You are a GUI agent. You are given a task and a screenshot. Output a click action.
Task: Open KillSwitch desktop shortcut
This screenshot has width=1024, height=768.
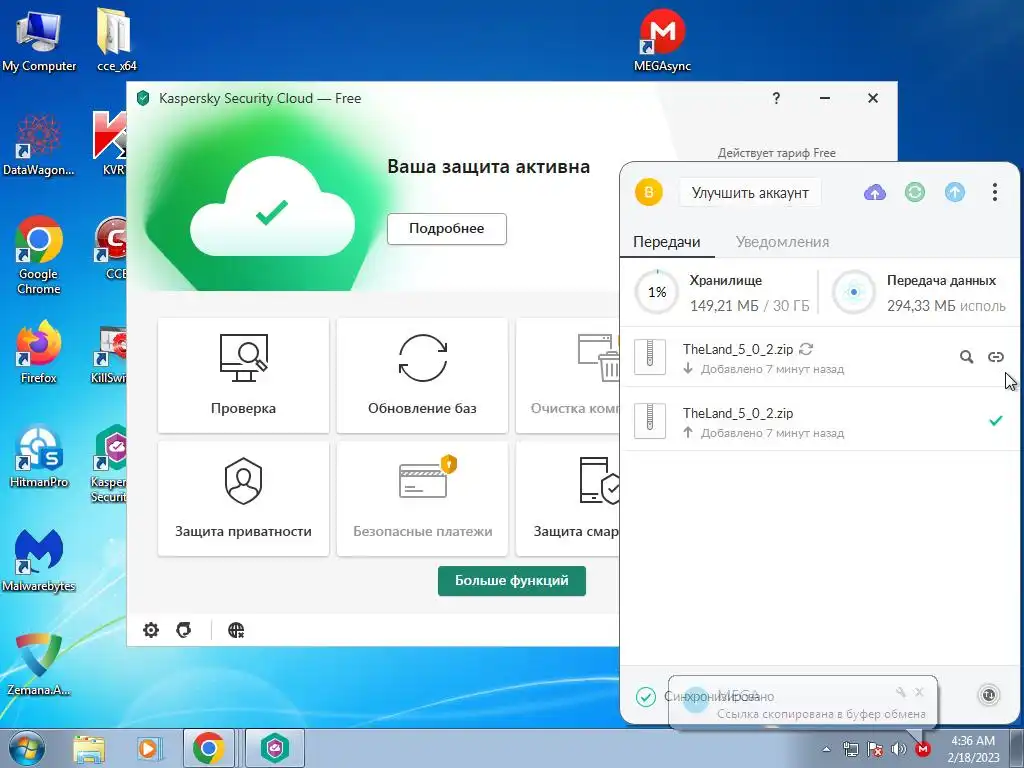(x=110, y=353)
